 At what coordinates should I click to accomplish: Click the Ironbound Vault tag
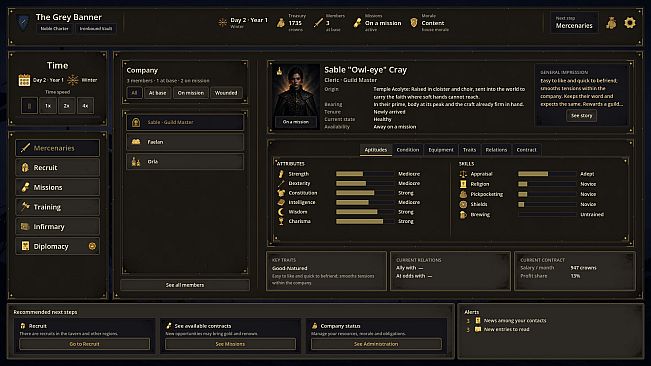pos(96,29)
